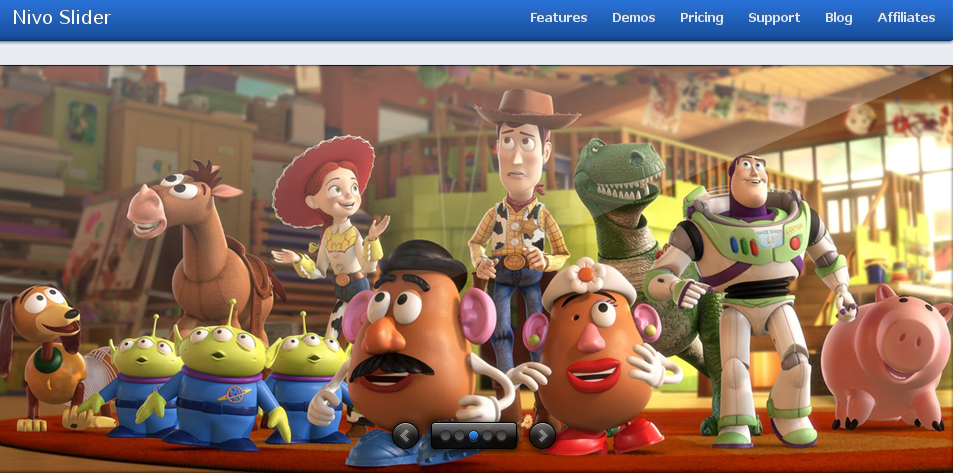Select the first slide dot
Image resolution: width=953 pixels, height=474 pixels.
446,436
